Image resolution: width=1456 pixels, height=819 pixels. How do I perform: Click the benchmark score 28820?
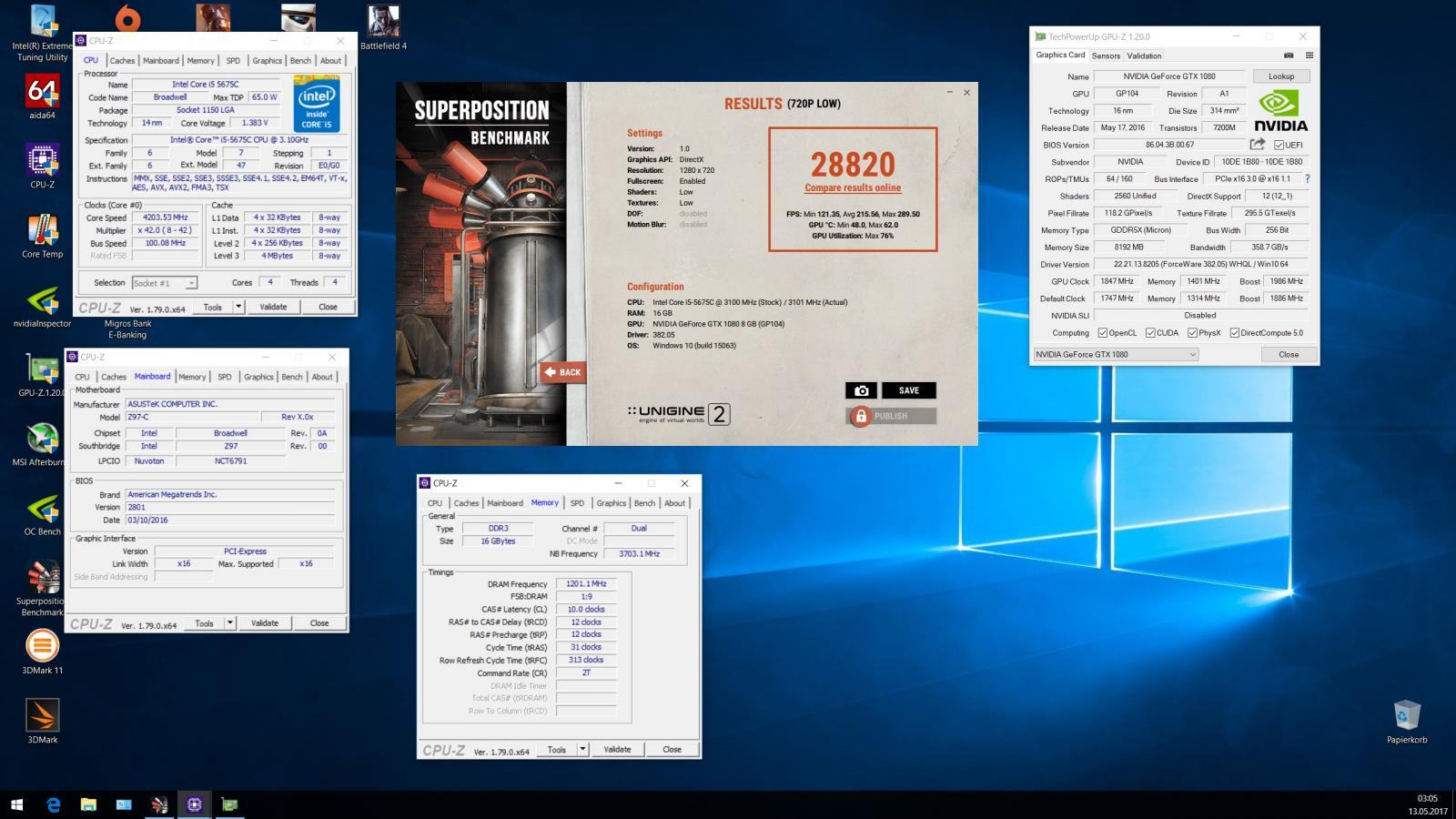coord(853,164)
